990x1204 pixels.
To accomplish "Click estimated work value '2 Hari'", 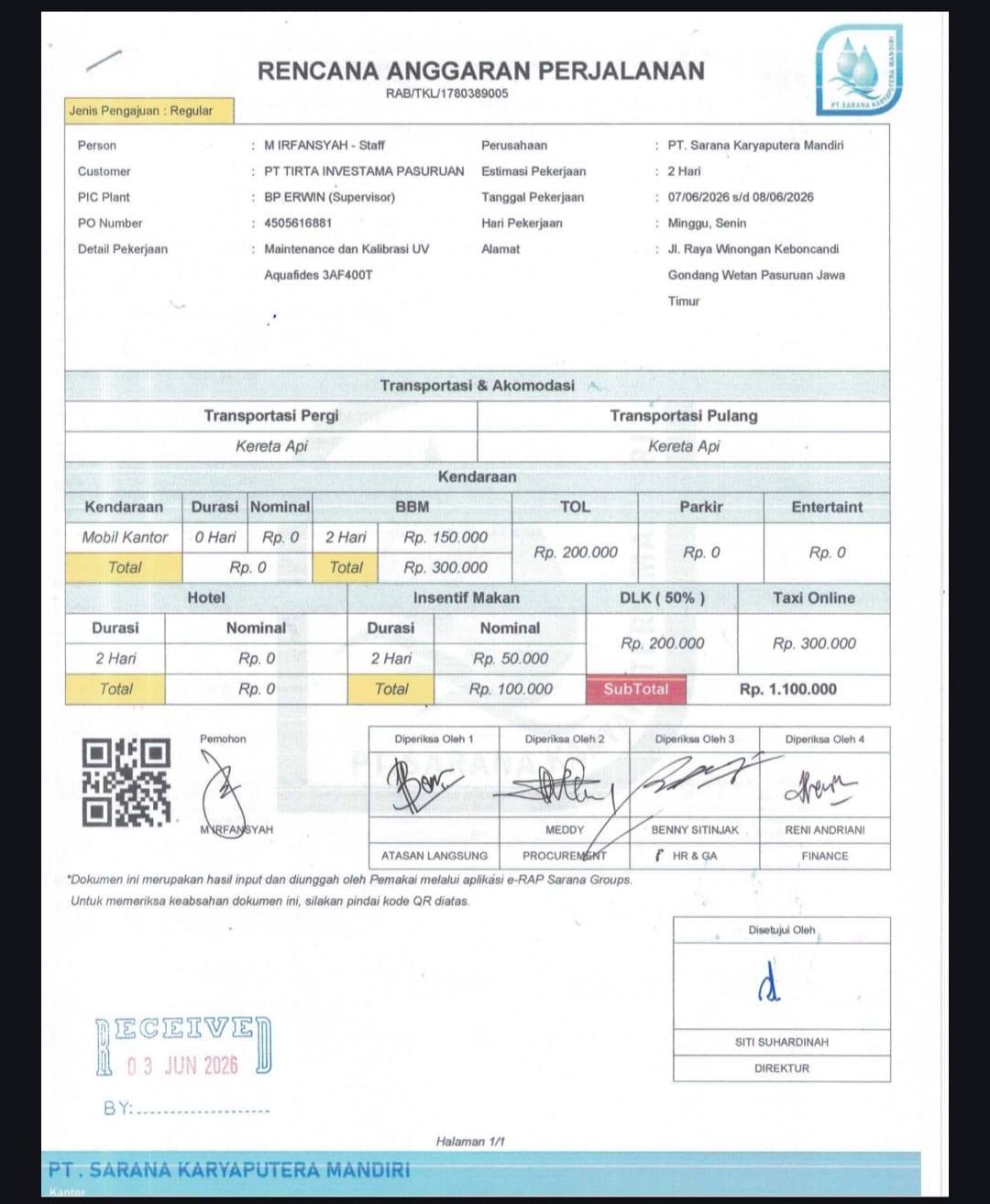I will [x=684, y=171].
